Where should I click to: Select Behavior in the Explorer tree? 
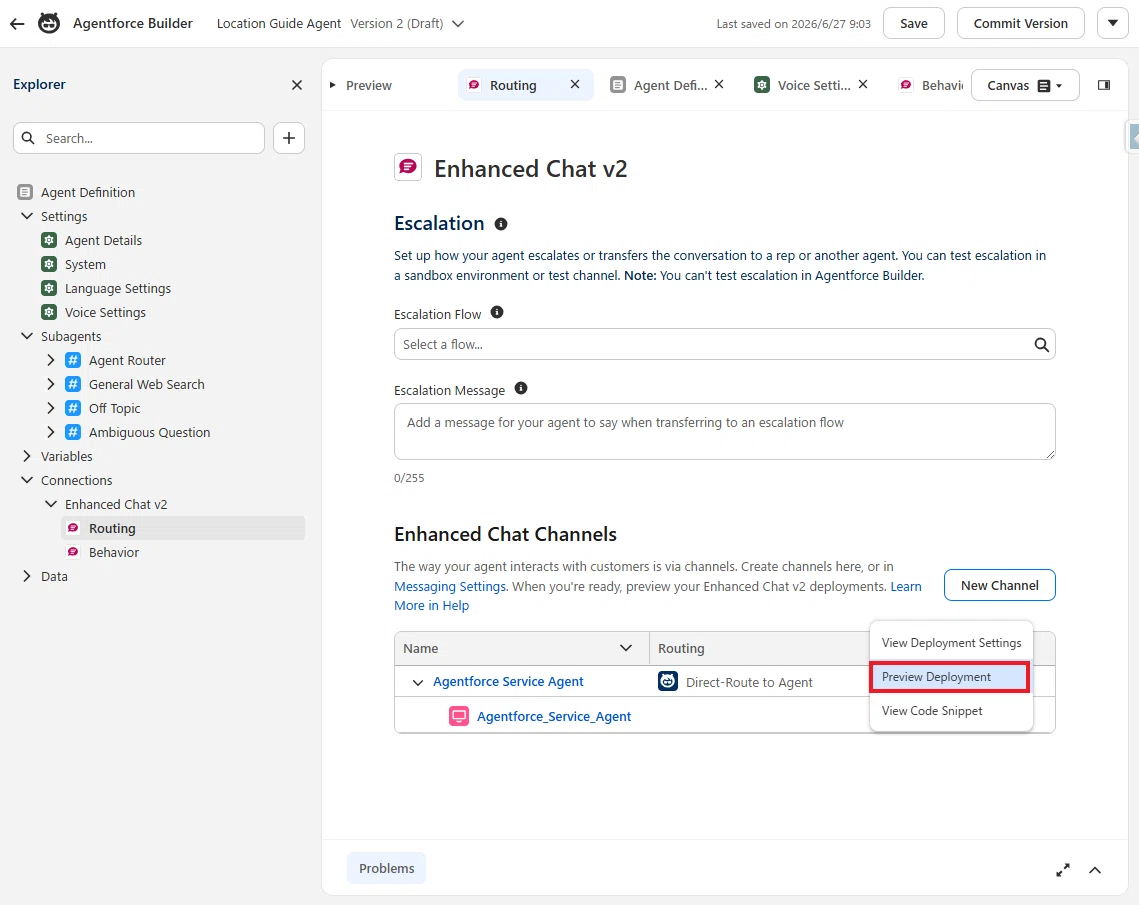113,552
